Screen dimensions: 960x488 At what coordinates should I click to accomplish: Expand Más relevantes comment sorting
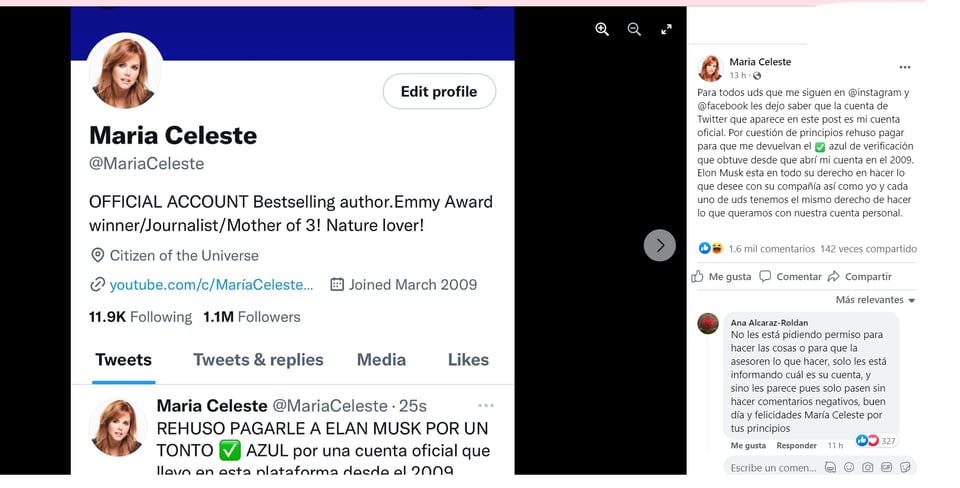(876, 300)
